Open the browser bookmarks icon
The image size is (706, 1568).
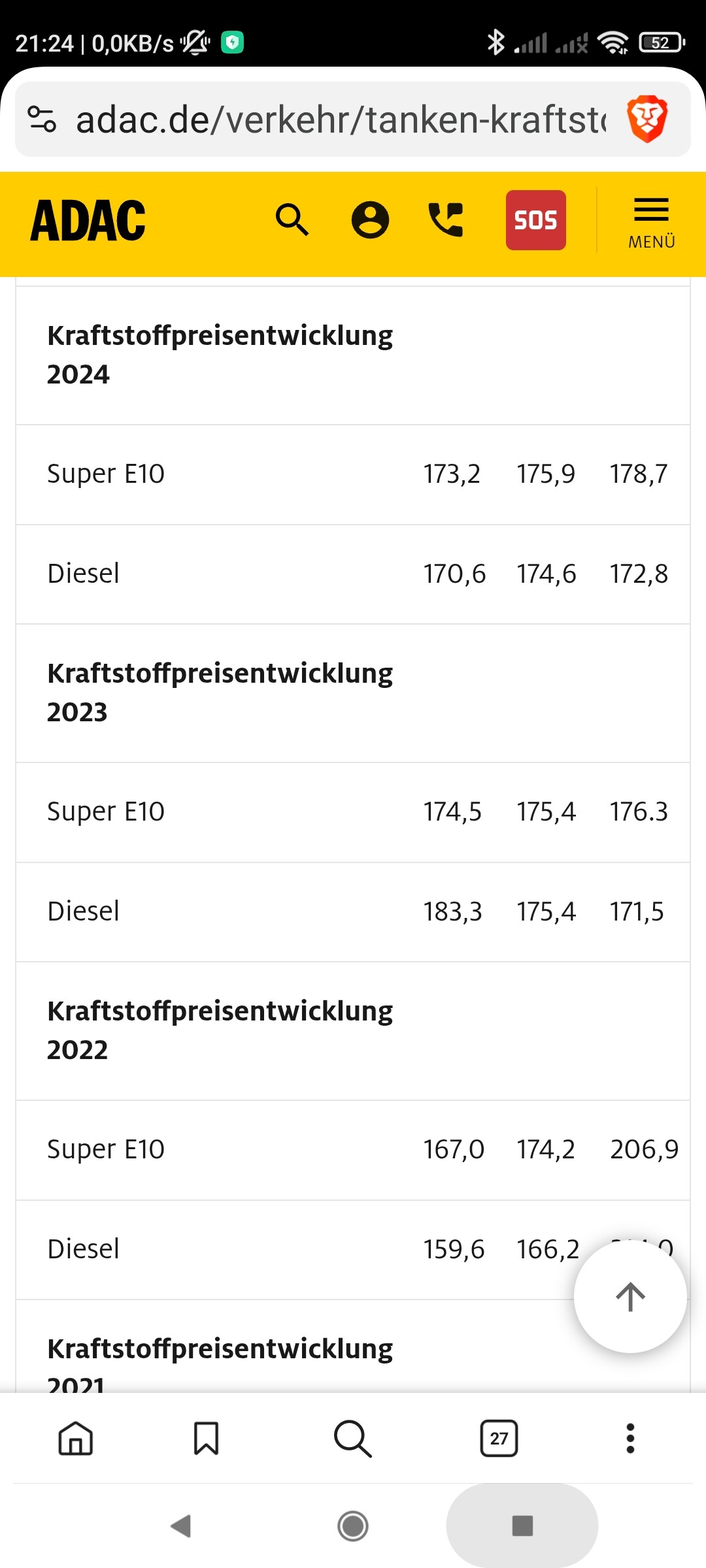pos(206,1438)
